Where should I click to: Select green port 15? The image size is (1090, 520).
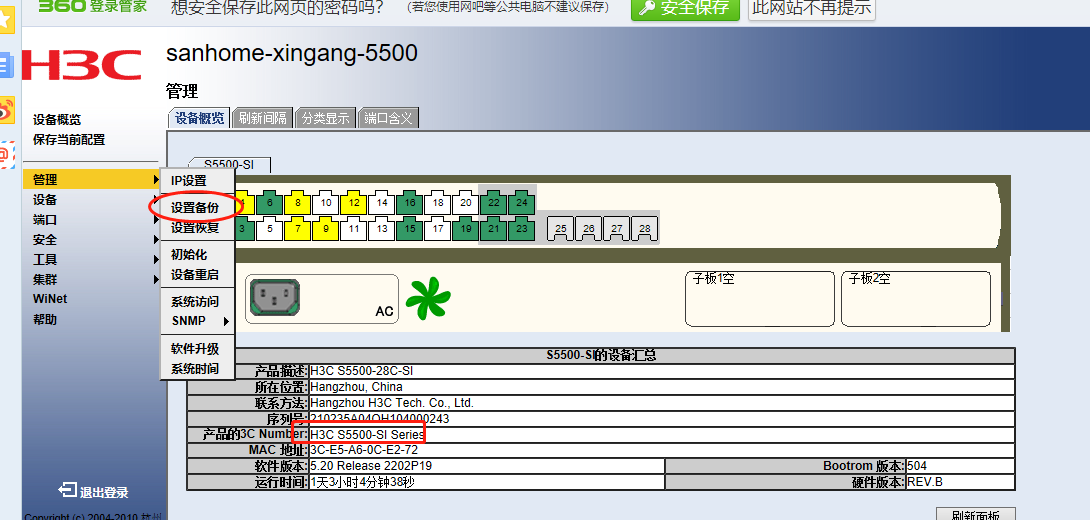pos(409,228)
